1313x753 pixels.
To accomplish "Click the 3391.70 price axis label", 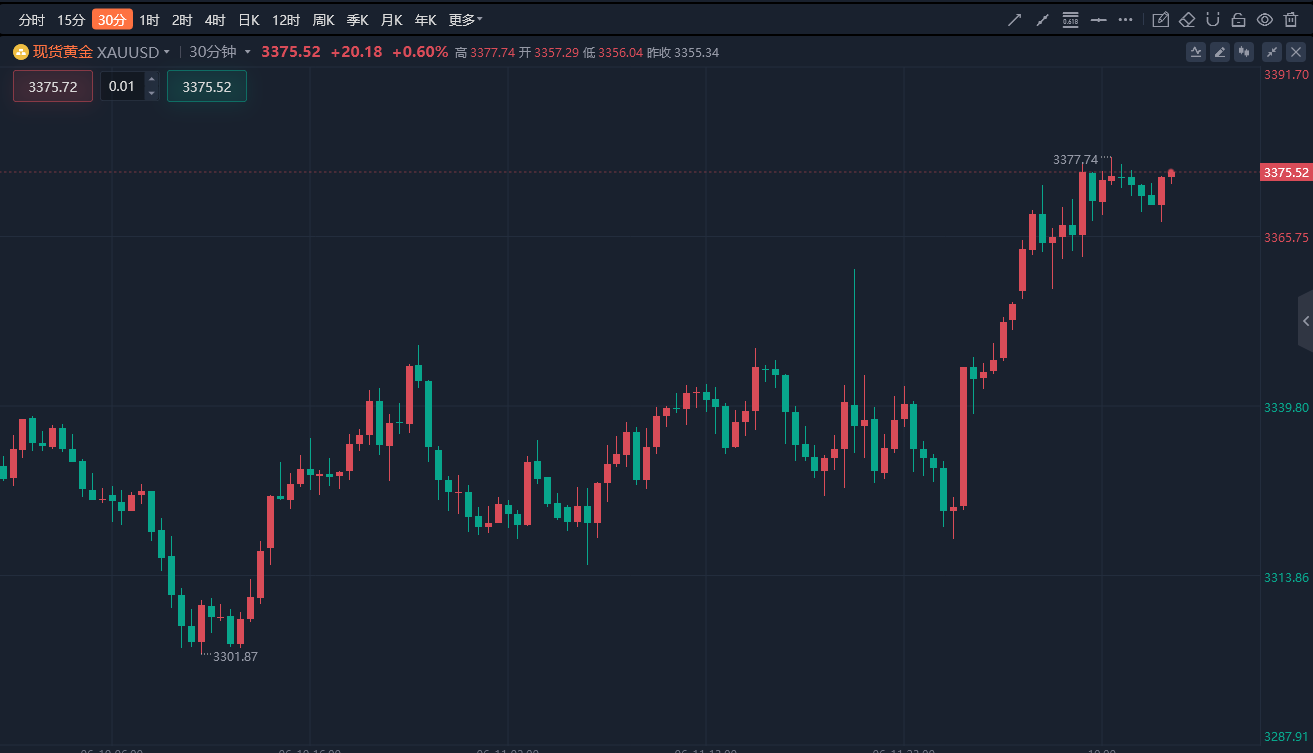I will coord(1286,75).
